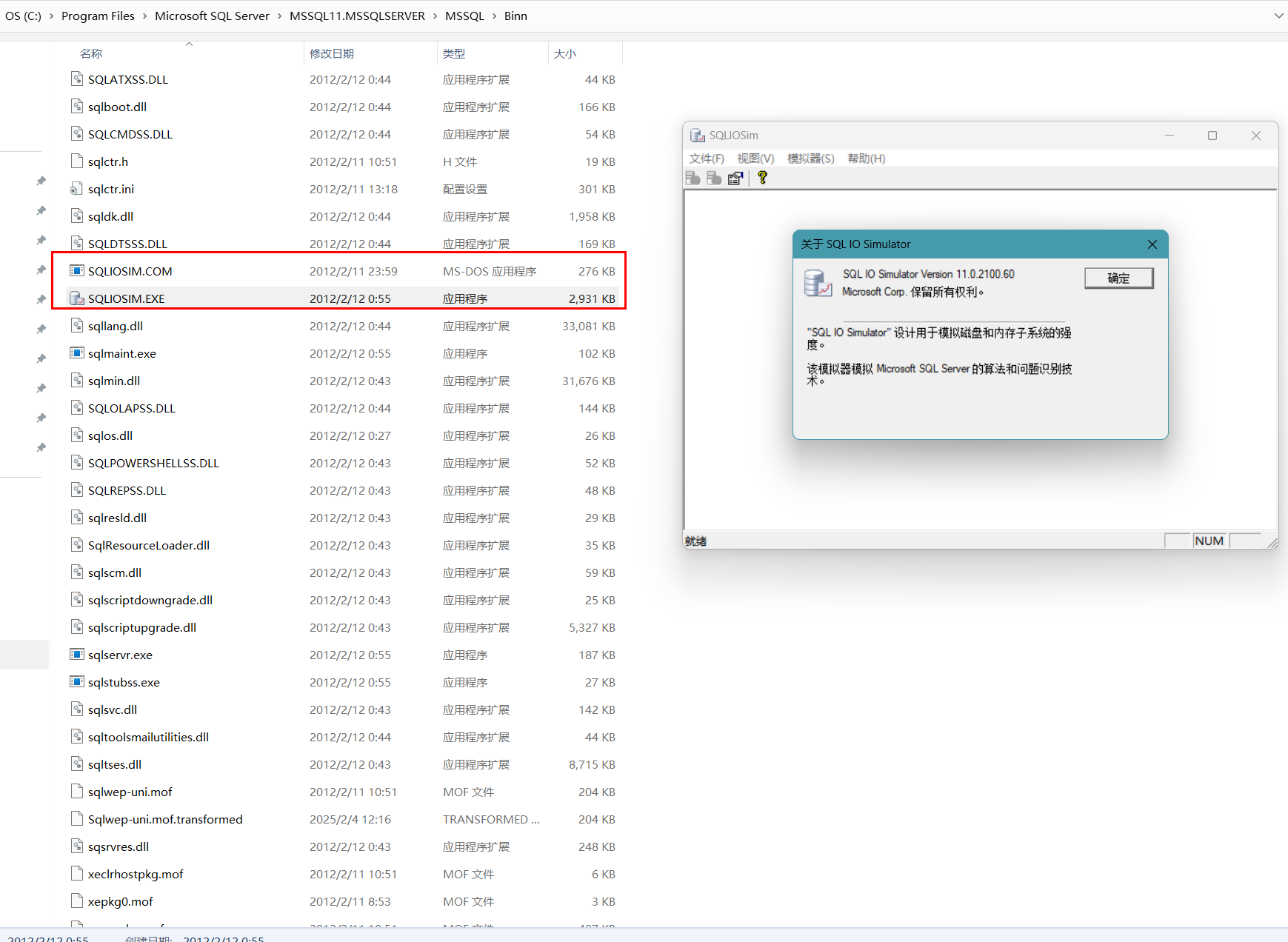The height and width of the screenshot is (942, 1288).
Task: Click the 确定 button in About dialog
Action: 1118,278
